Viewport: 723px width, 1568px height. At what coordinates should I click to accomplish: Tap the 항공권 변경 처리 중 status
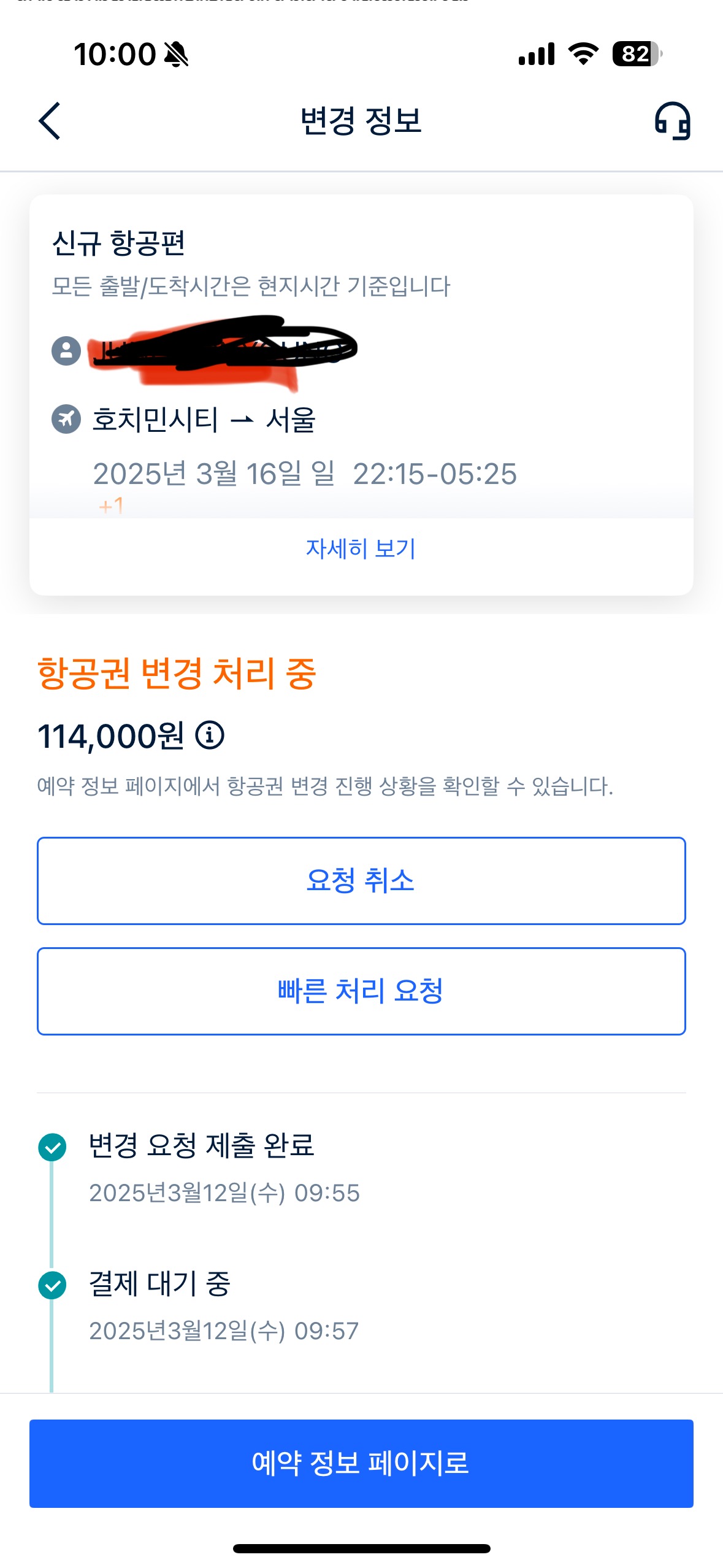click(x=177, y=674)
